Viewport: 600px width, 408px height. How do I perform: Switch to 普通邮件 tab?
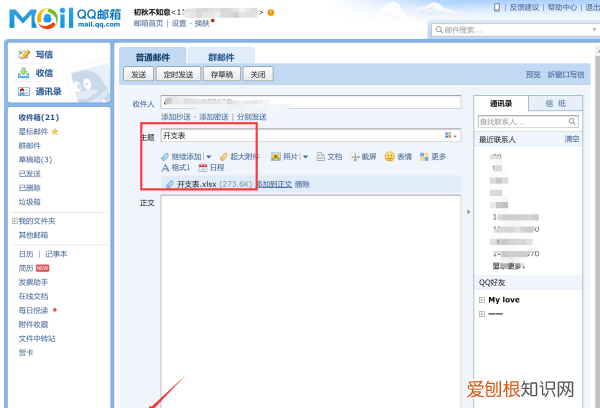[153, 56]
